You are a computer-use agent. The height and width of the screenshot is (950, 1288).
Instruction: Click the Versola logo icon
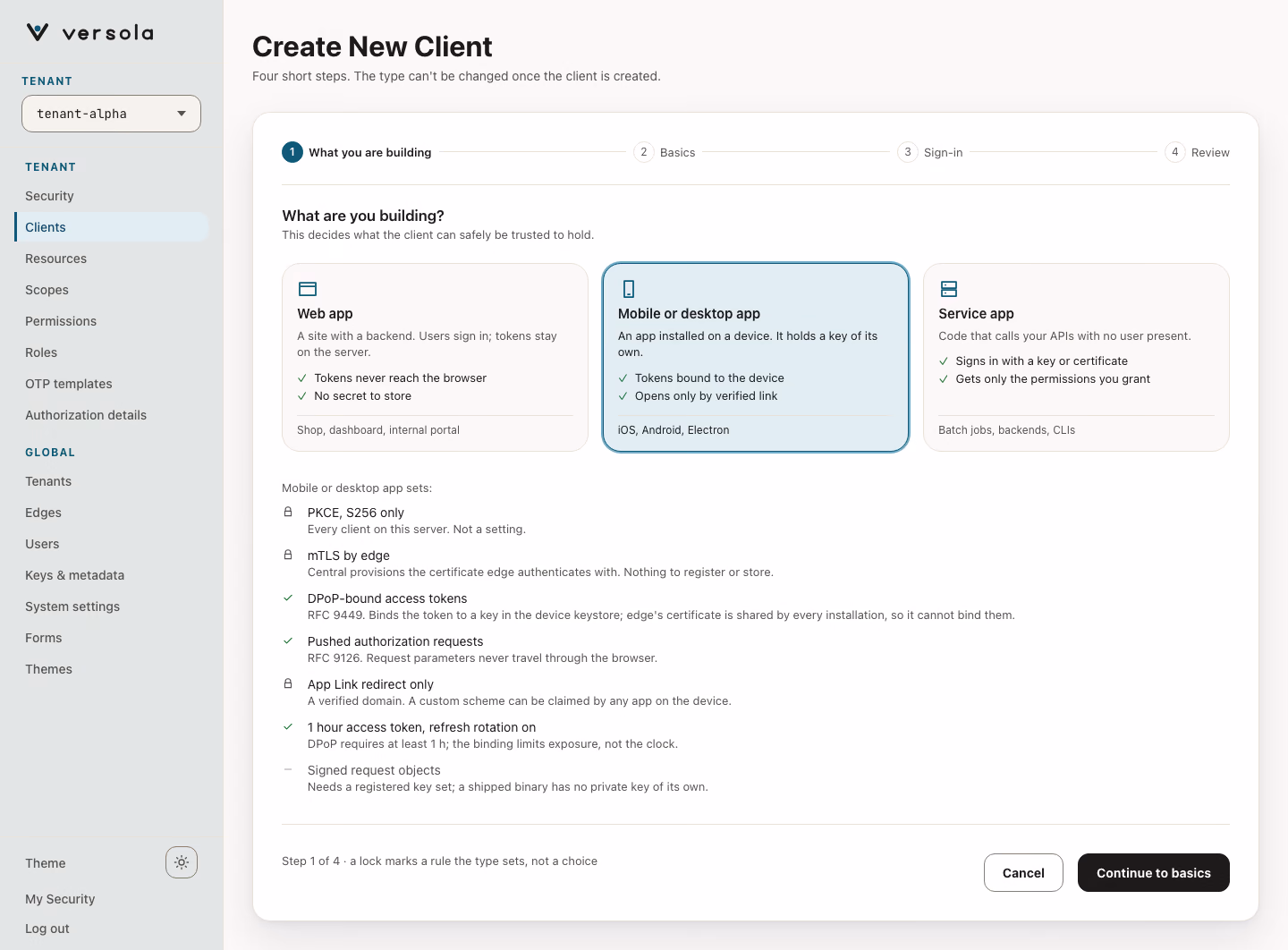(38, 33)
